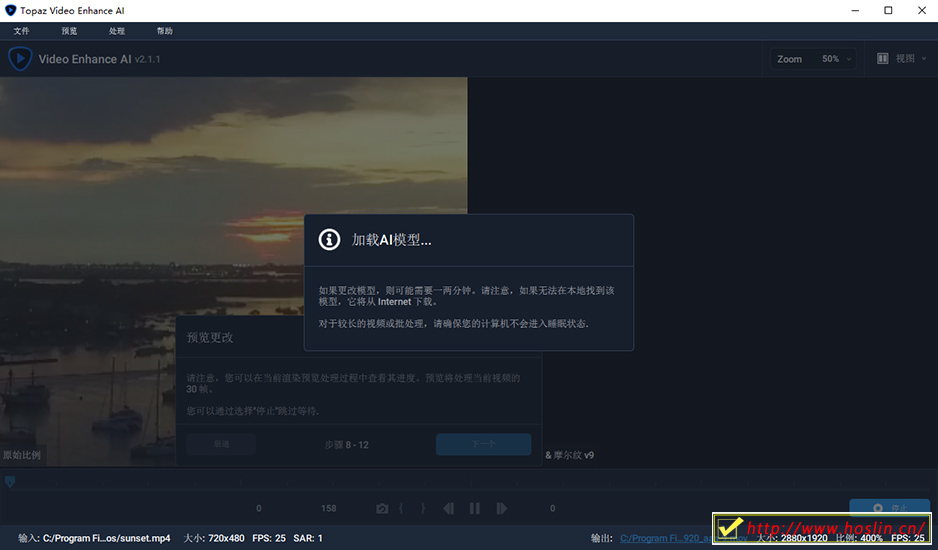Click the 加载AI模型... dialog title
The height and width of the screenshot is (550, 938).
tap(391, 240)
